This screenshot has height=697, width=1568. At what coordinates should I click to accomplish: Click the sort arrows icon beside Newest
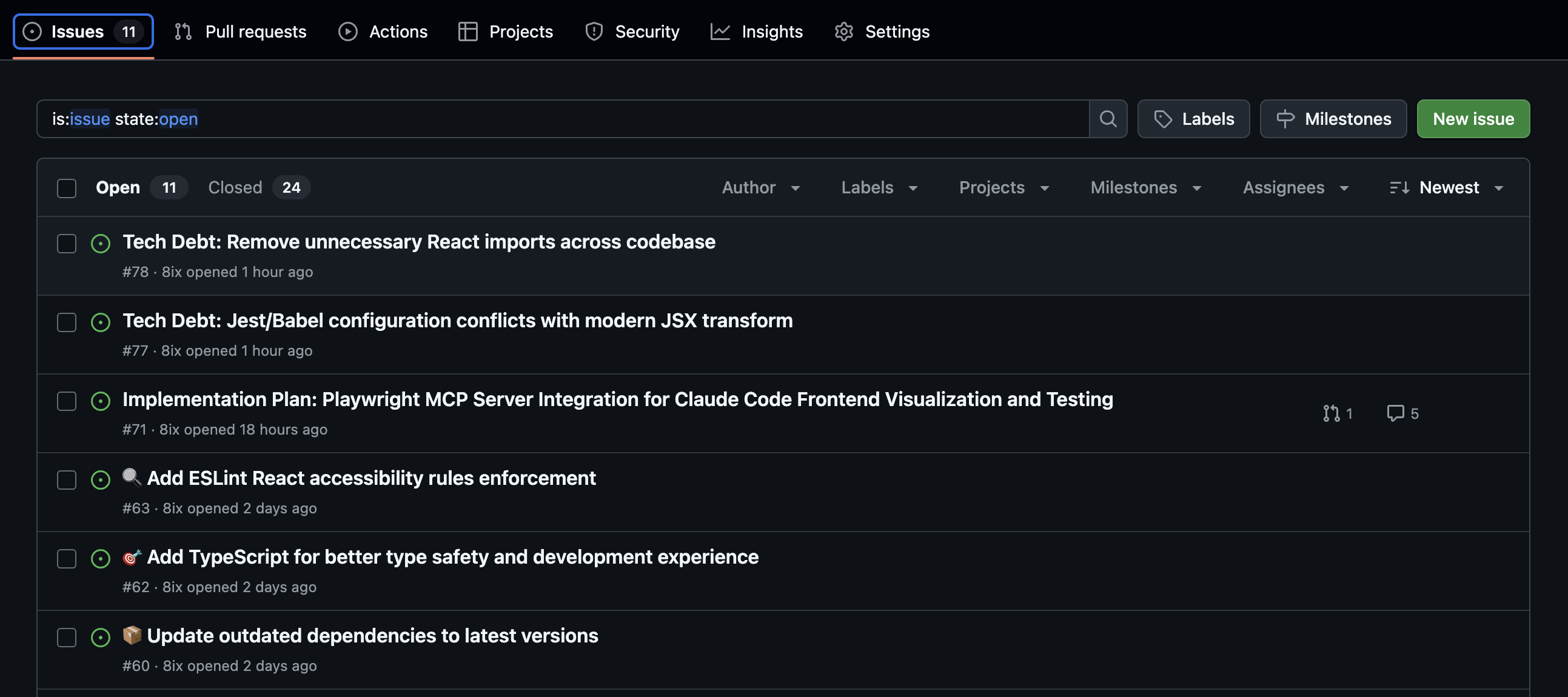pyautogui.click(x=1399, y=187)
